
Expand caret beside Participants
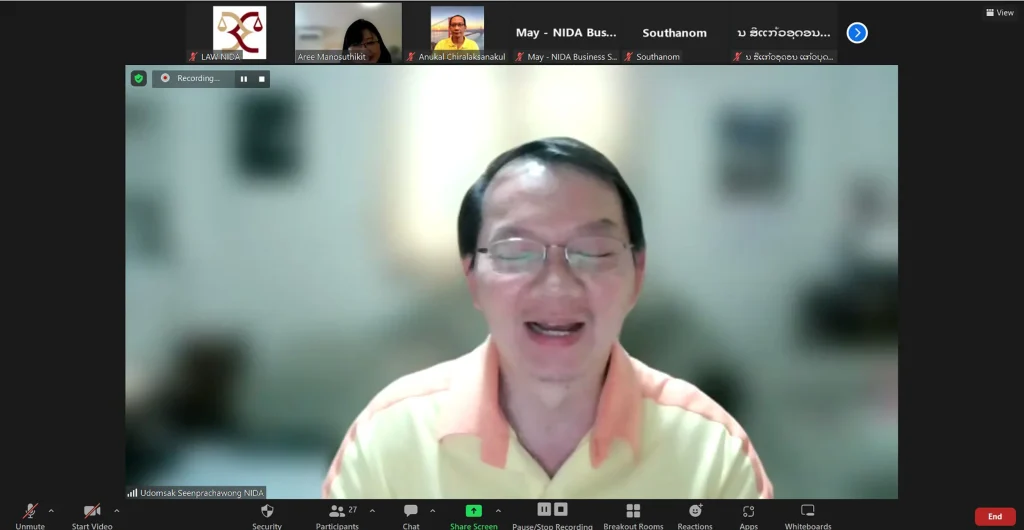coord(372,511)
